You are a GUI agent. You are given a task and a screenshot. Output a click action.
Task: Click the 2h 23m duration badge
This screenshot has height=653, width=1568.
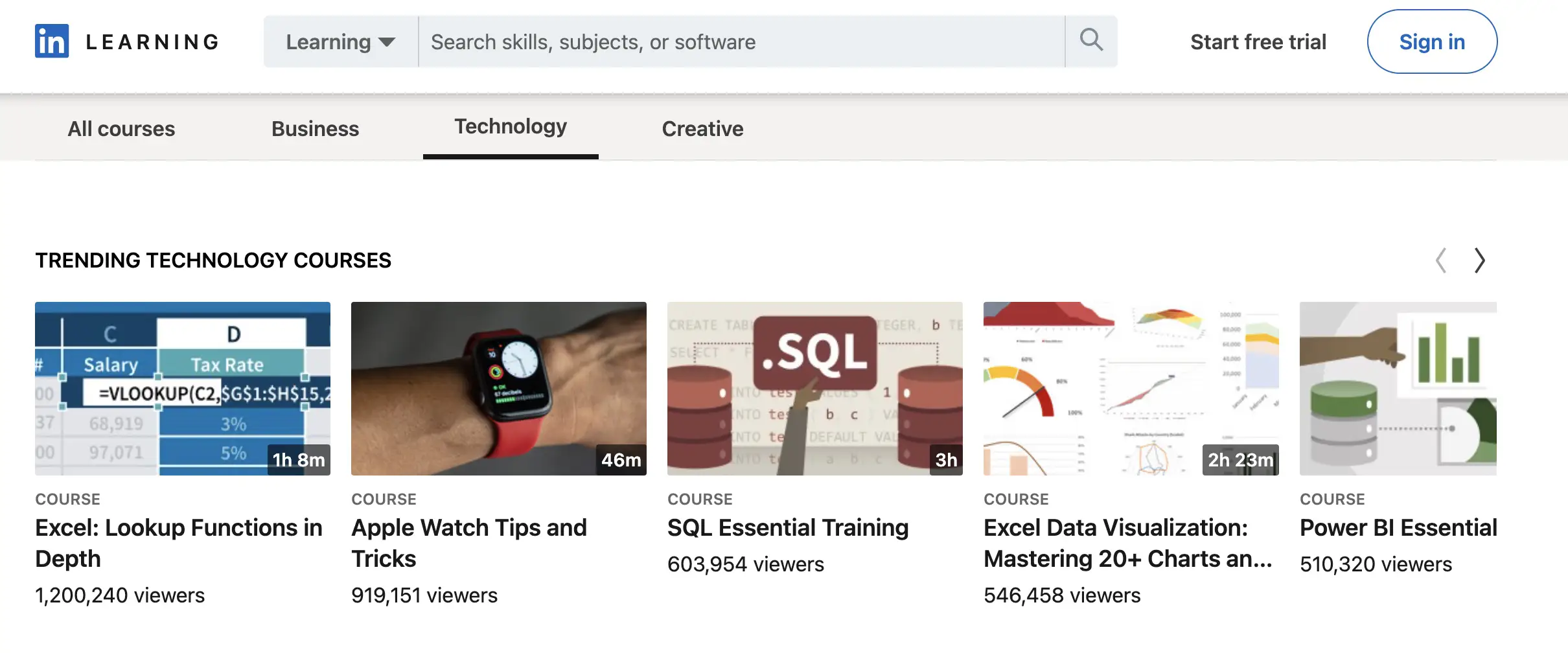pyautogui.click(x=1241, y=460)
